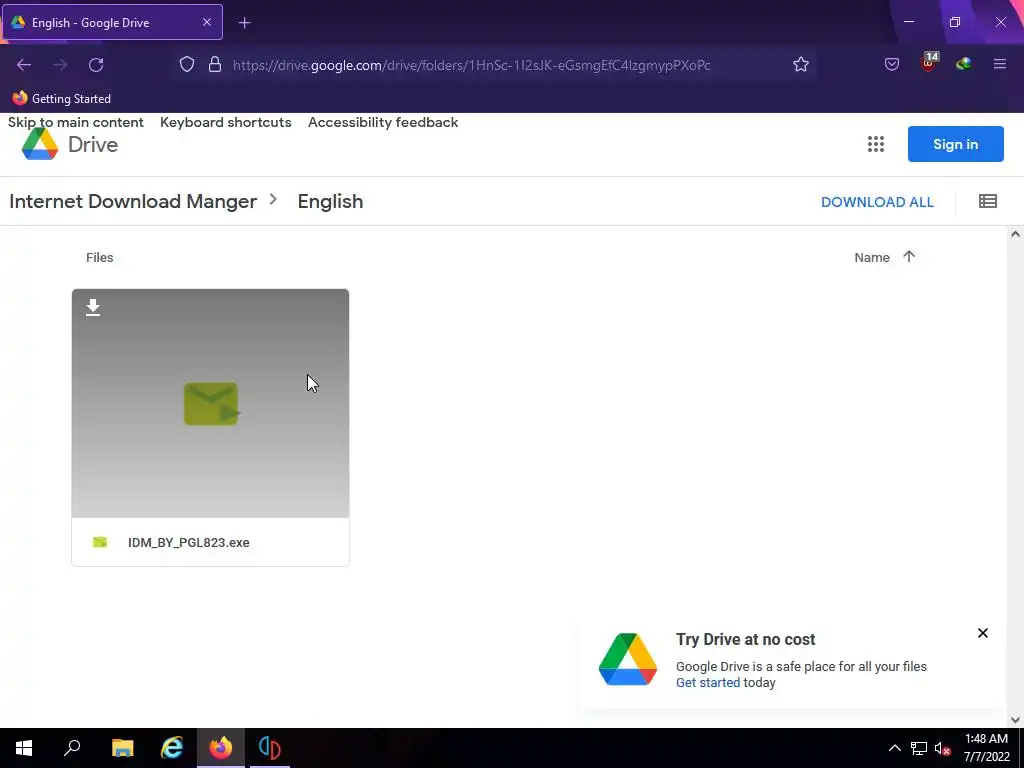Open the Windows Start menu
The height and width of the screenshot is (768, 1024).
(x=24, y=748)
